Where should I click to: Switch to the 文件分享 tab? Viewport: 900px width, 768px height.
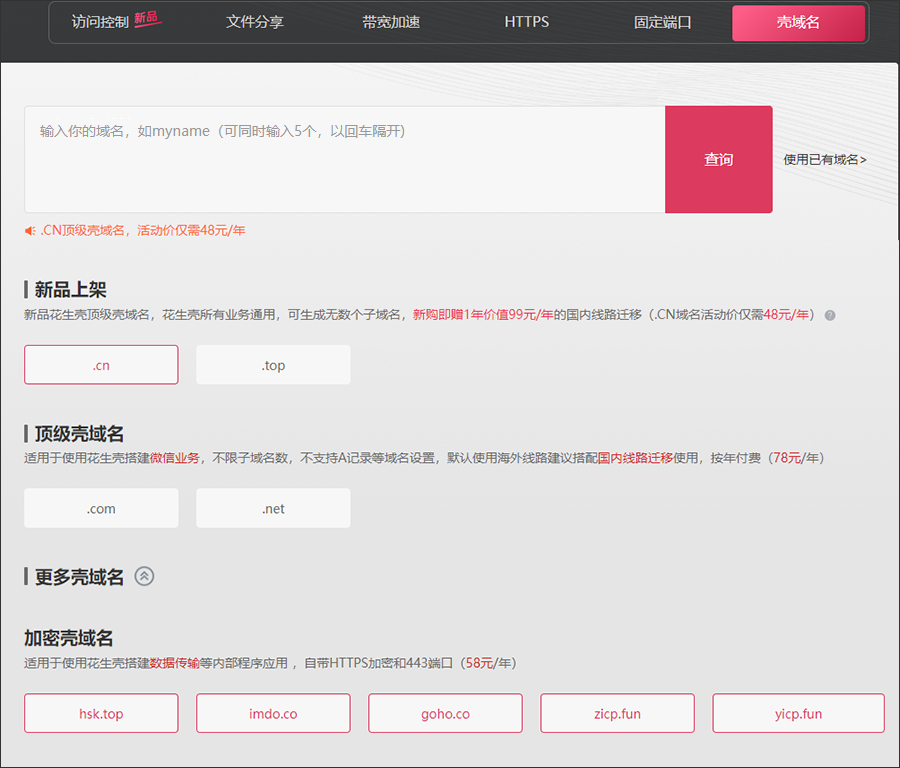click(x=255, y=22)
